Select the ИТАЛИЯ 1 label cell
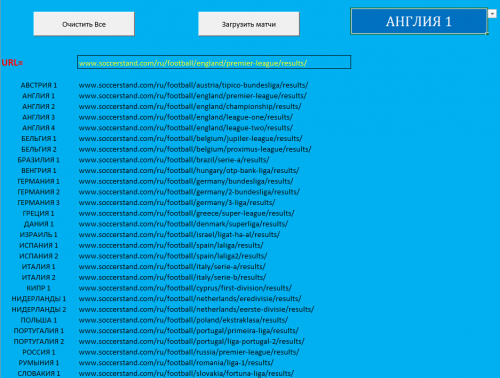The width and height of the screenshot is (500, 378). 39,267
